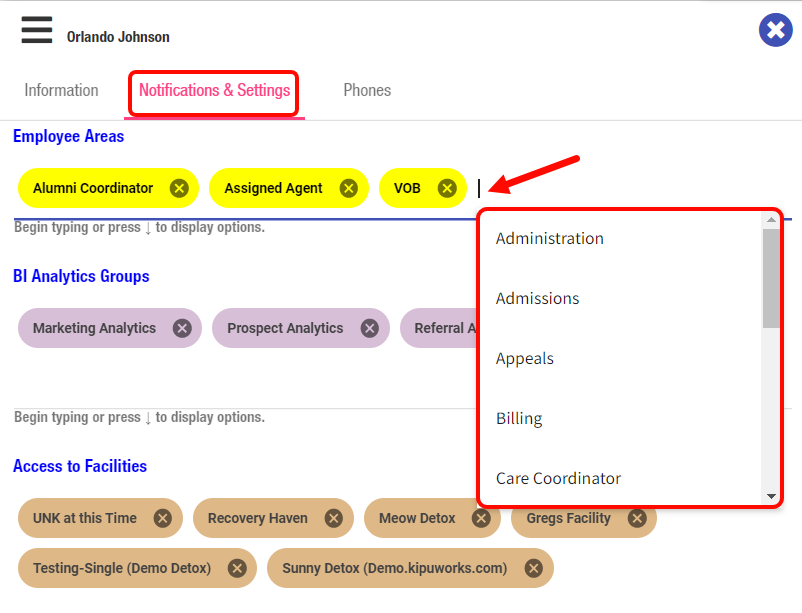Switch to the Phones tab
The height and width of the screenshot is (613, 802).
coord(367,90)
